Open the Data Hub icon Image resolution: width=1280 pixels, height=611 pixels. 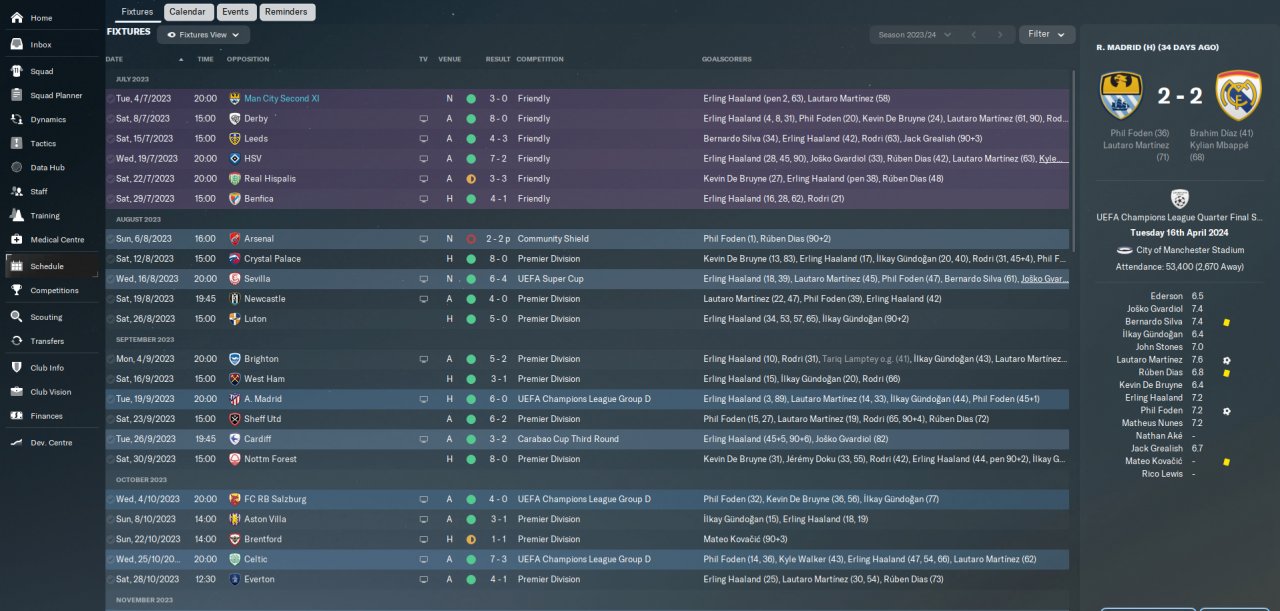pyautogui.click(x=16, y=168)
